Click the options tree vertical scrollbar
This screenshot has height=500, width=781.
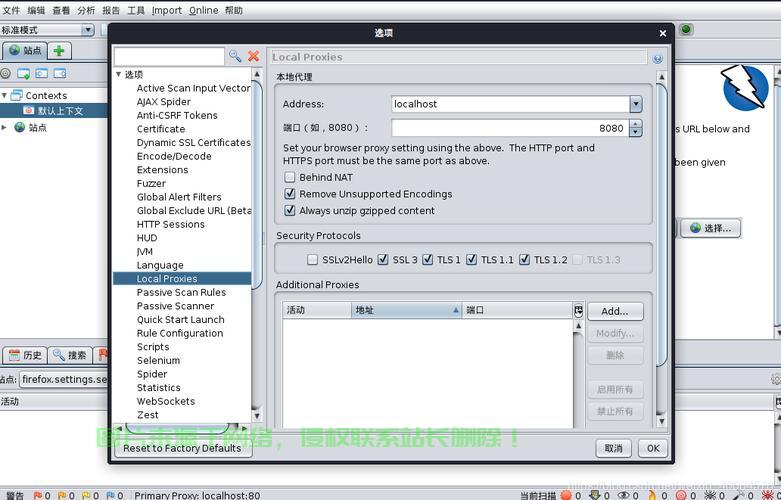257,184
